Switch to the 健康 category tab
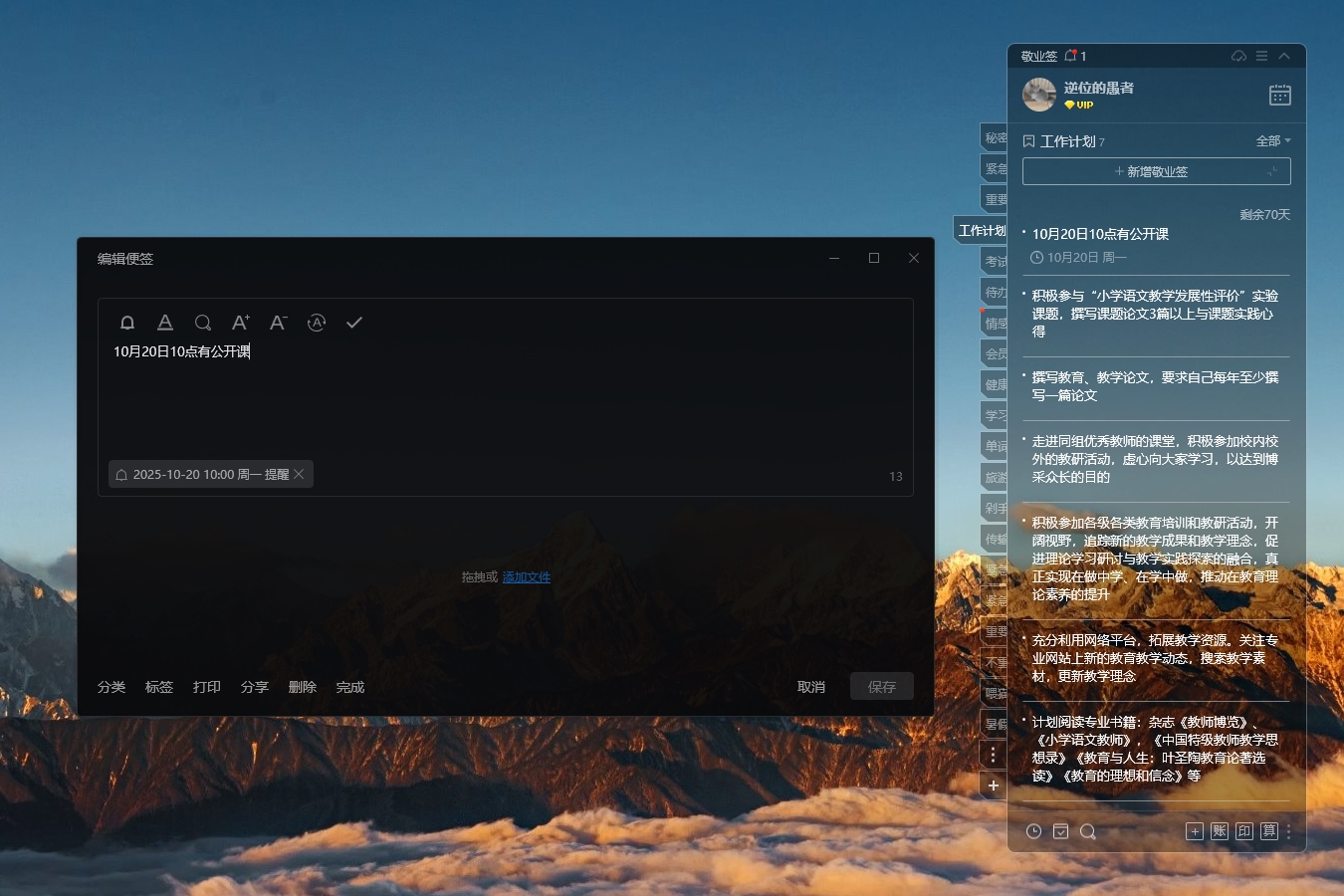1344x896 pixels. tap(994, 384)
